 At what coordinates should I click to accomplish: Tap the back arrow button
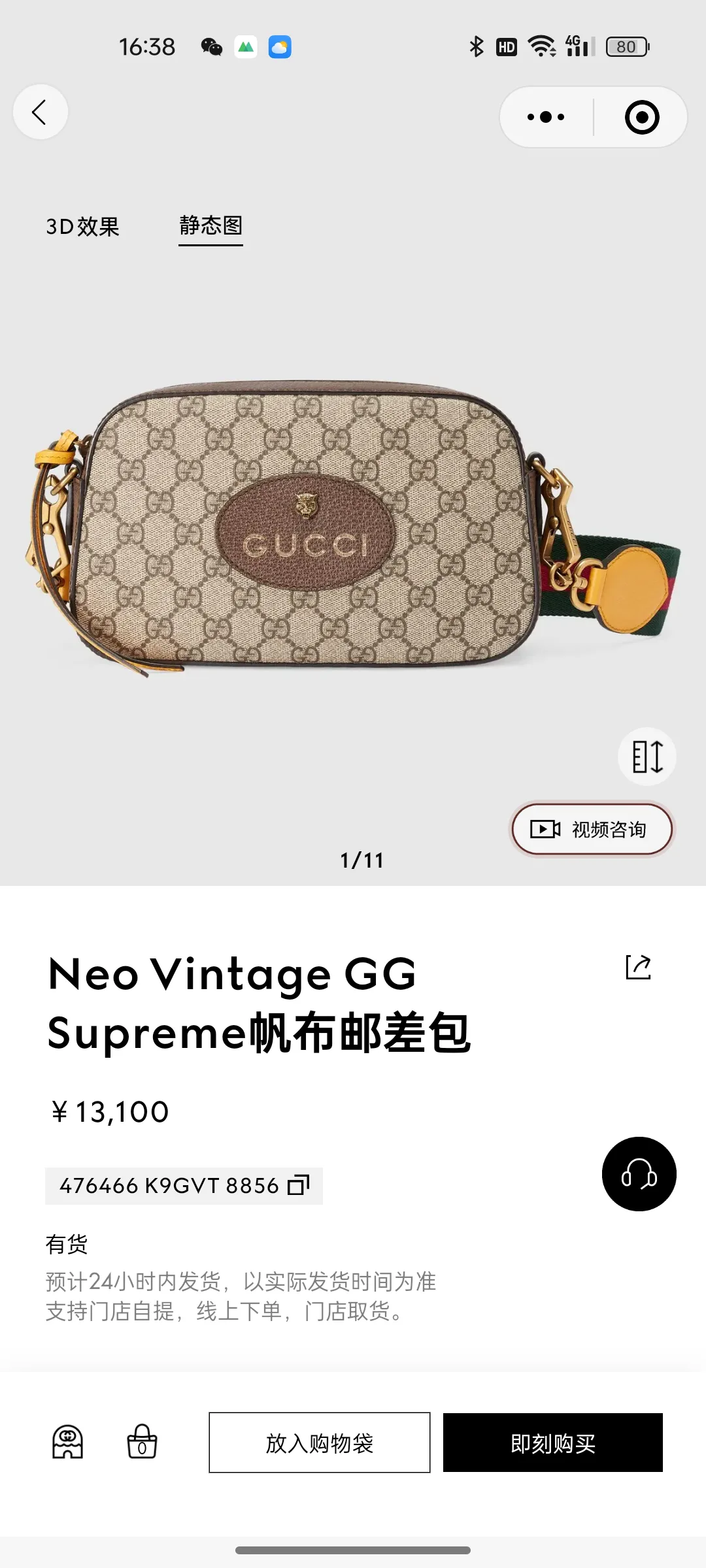[x=41, y=112]
